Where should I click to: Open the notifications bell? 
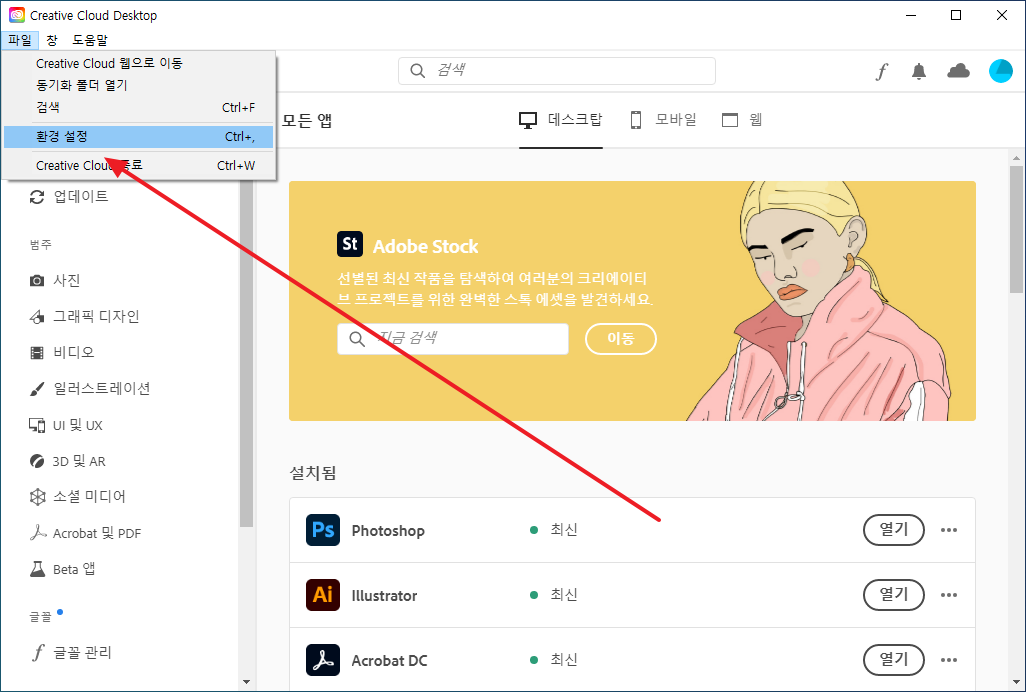(919, 71)
